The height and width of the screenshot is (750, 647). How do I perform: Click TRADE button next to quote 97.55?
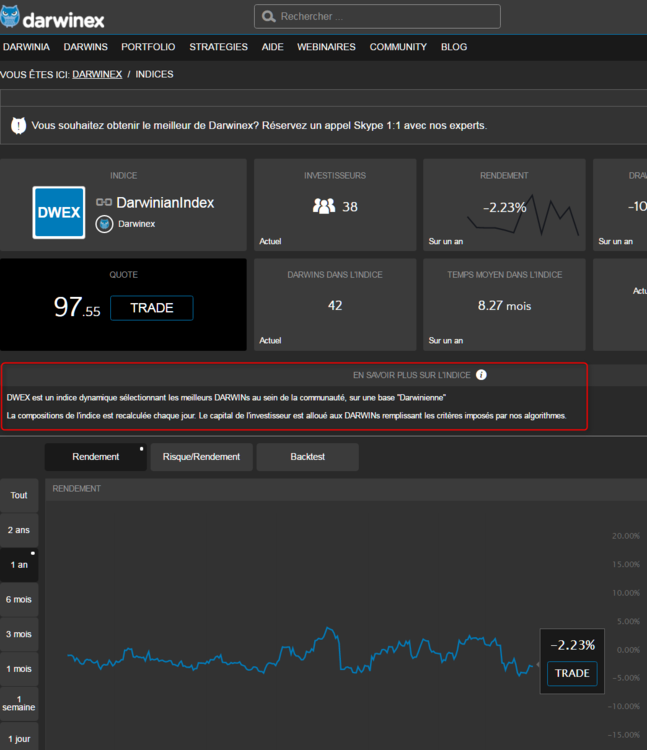coord(151,308)
